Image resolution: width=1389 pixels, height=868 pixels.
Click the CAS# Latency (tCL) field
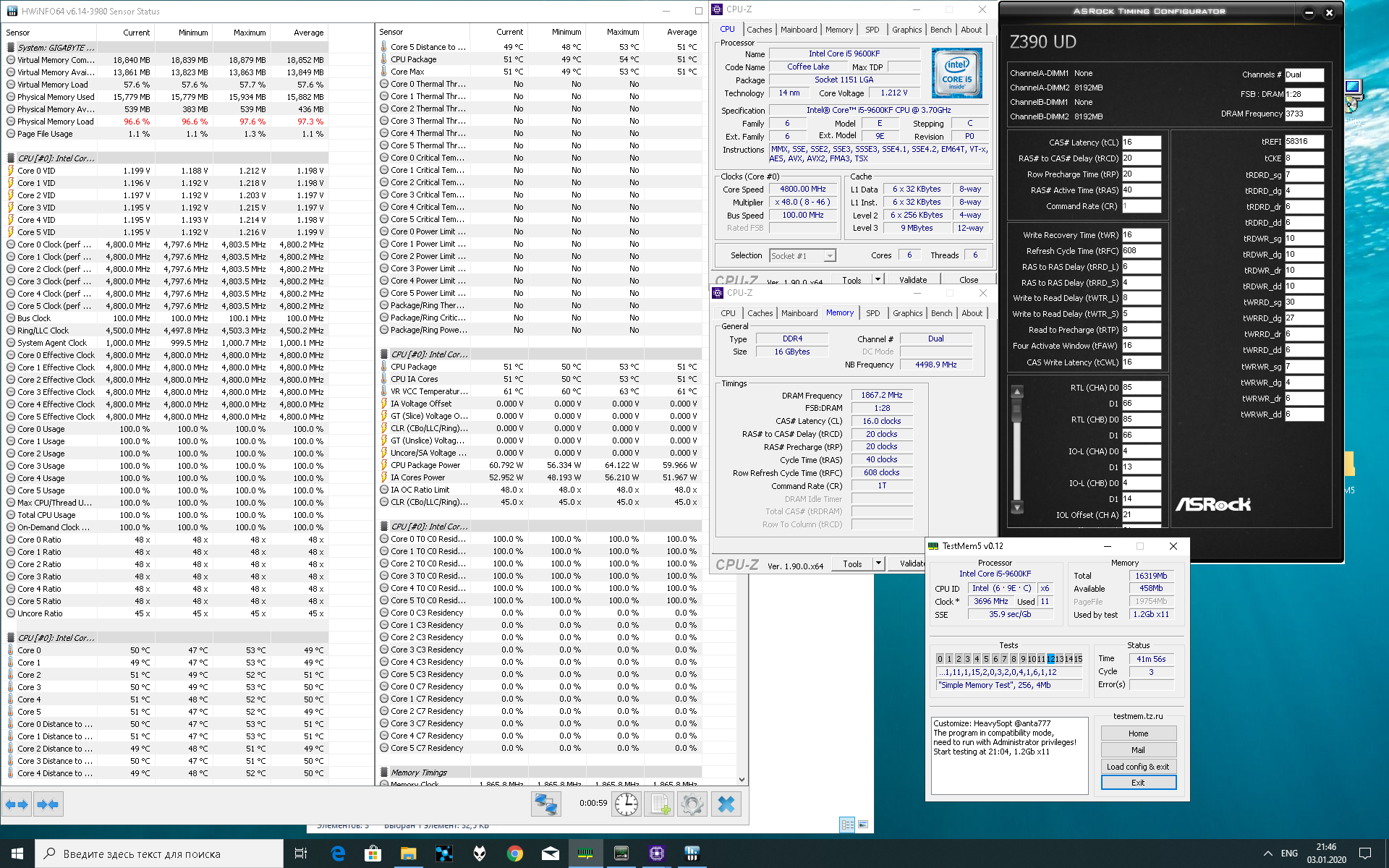[x=1141, y=142]
